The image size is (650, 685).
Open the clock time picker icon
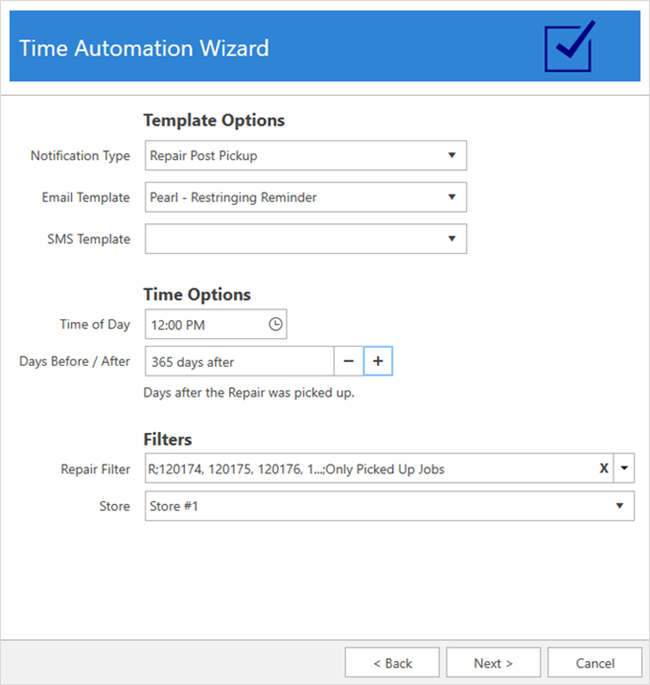[276, 324]
